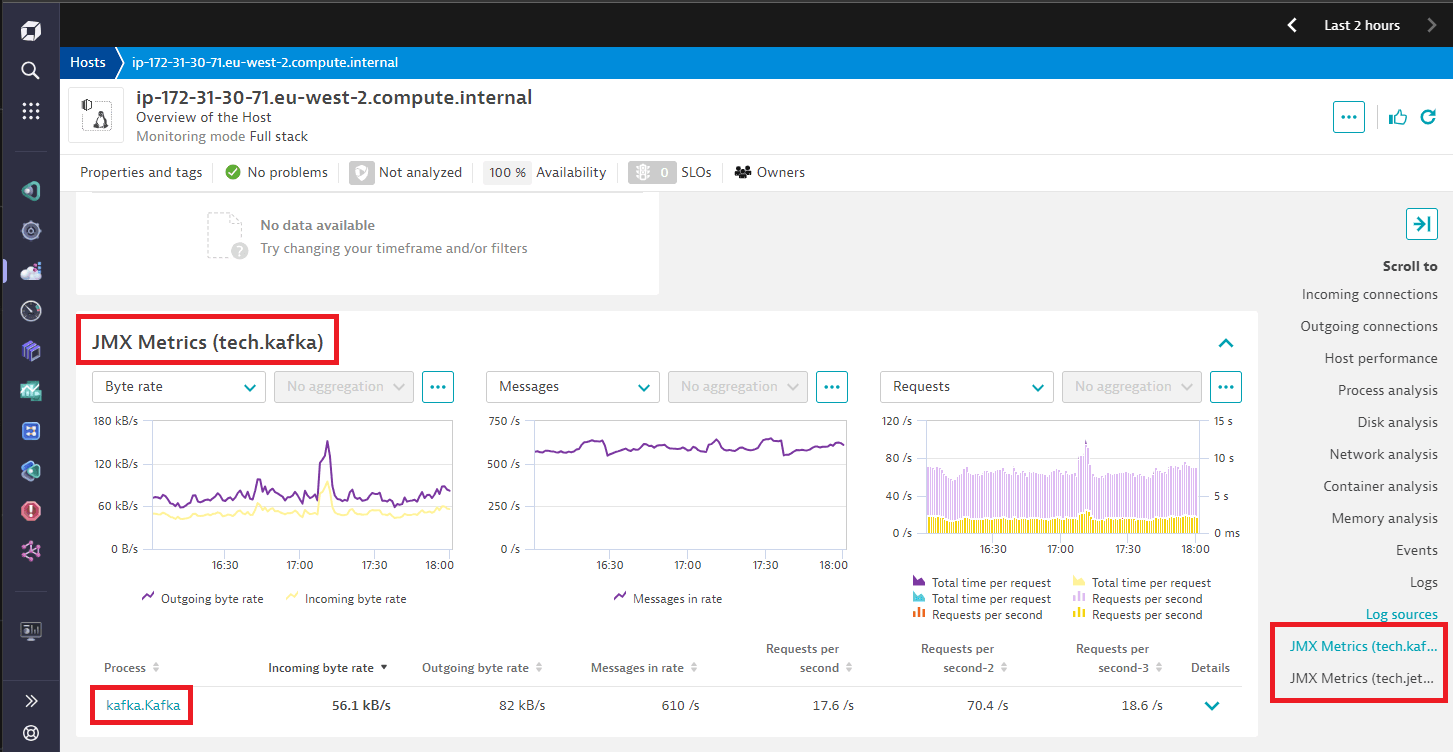Screen dimensions: 1453x752
Task: Jump to Process analysis section
Action: (x=1388, y=390)
